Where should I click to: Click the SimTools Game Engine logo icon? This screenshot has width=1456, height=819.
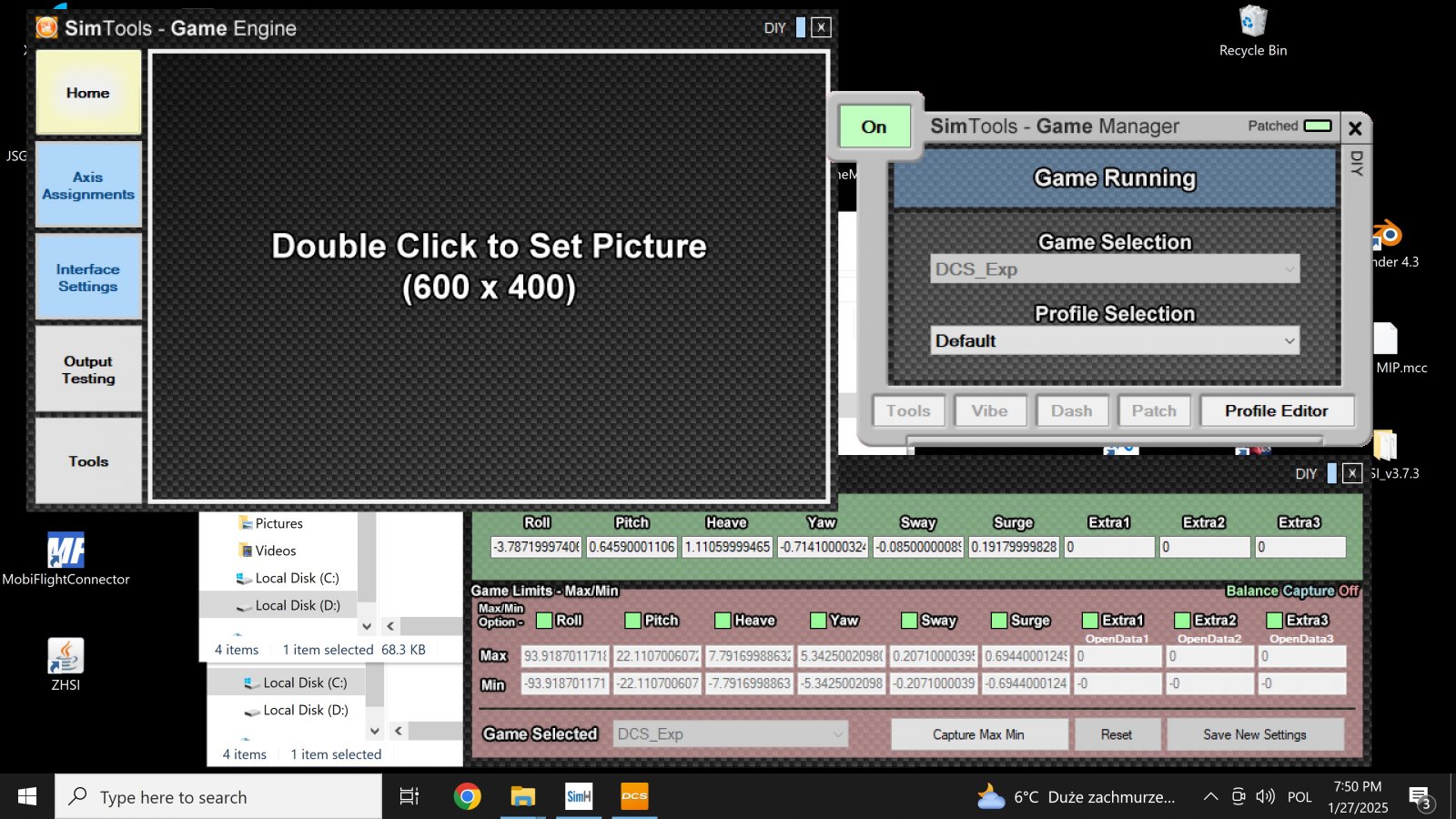(46, 27)
